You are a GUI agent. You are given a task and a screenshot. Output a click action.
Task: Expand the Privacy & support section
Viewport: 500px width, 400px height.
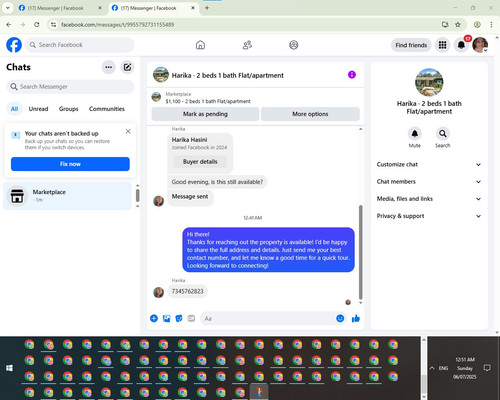coord(429,216)
